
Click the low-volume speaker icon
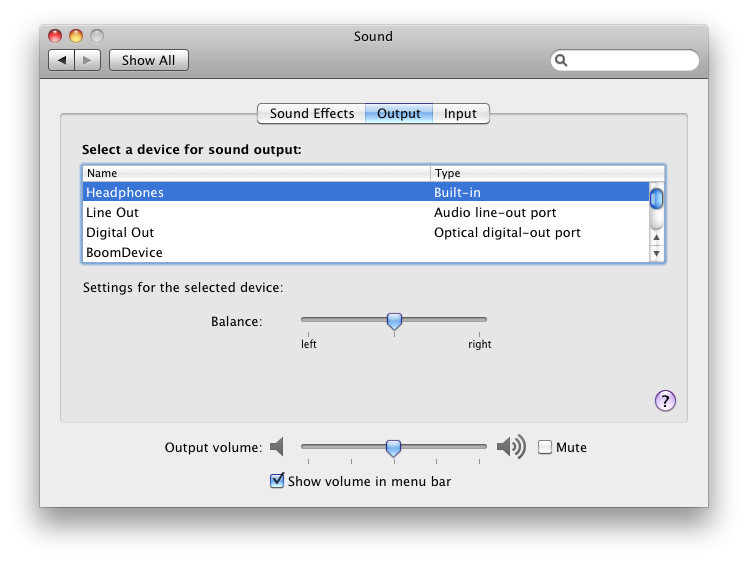277,447
